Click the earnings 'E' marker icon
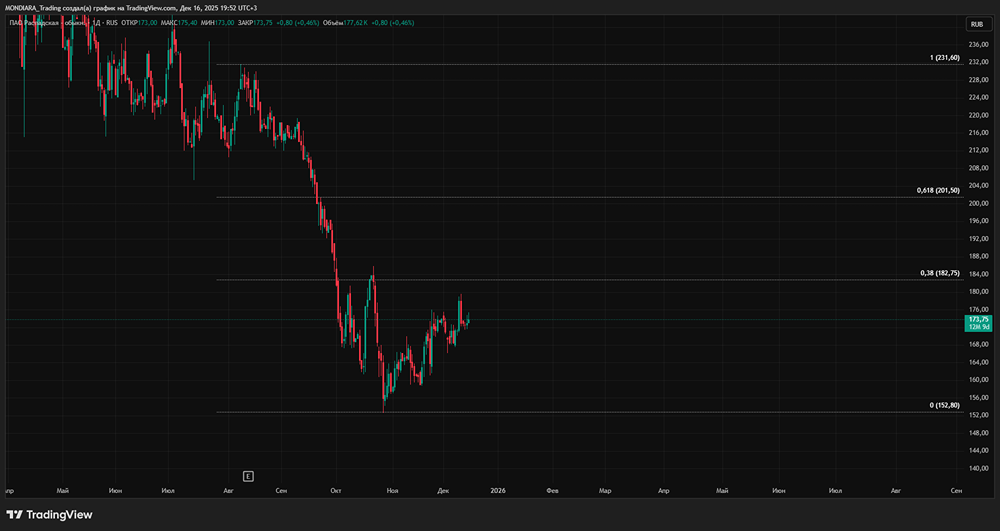The width and height of the screenshot is (1000, 531). pyautogui.click(x=248, y=476)
